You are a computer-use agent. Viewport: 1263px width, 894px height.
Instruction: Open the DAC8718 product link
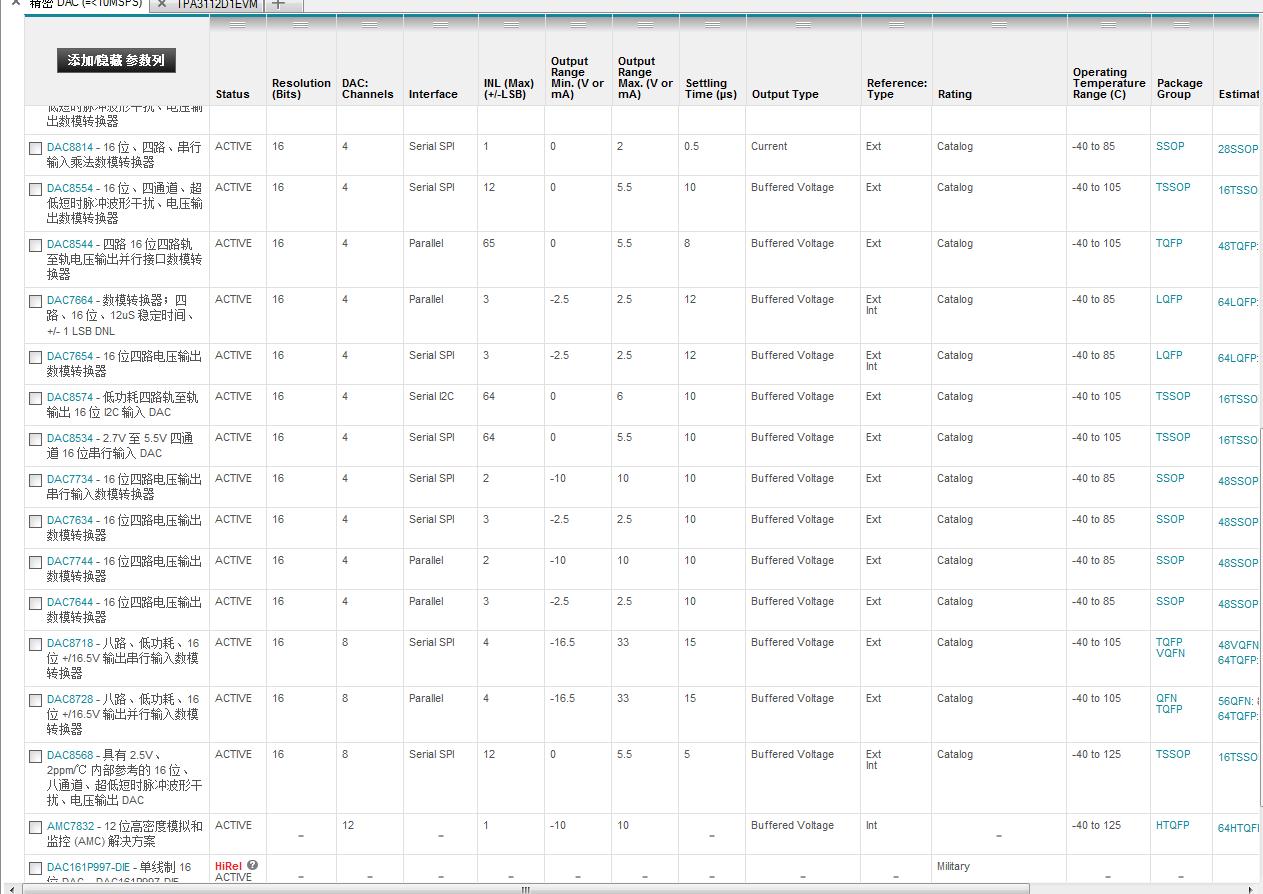tap(70, 643)
